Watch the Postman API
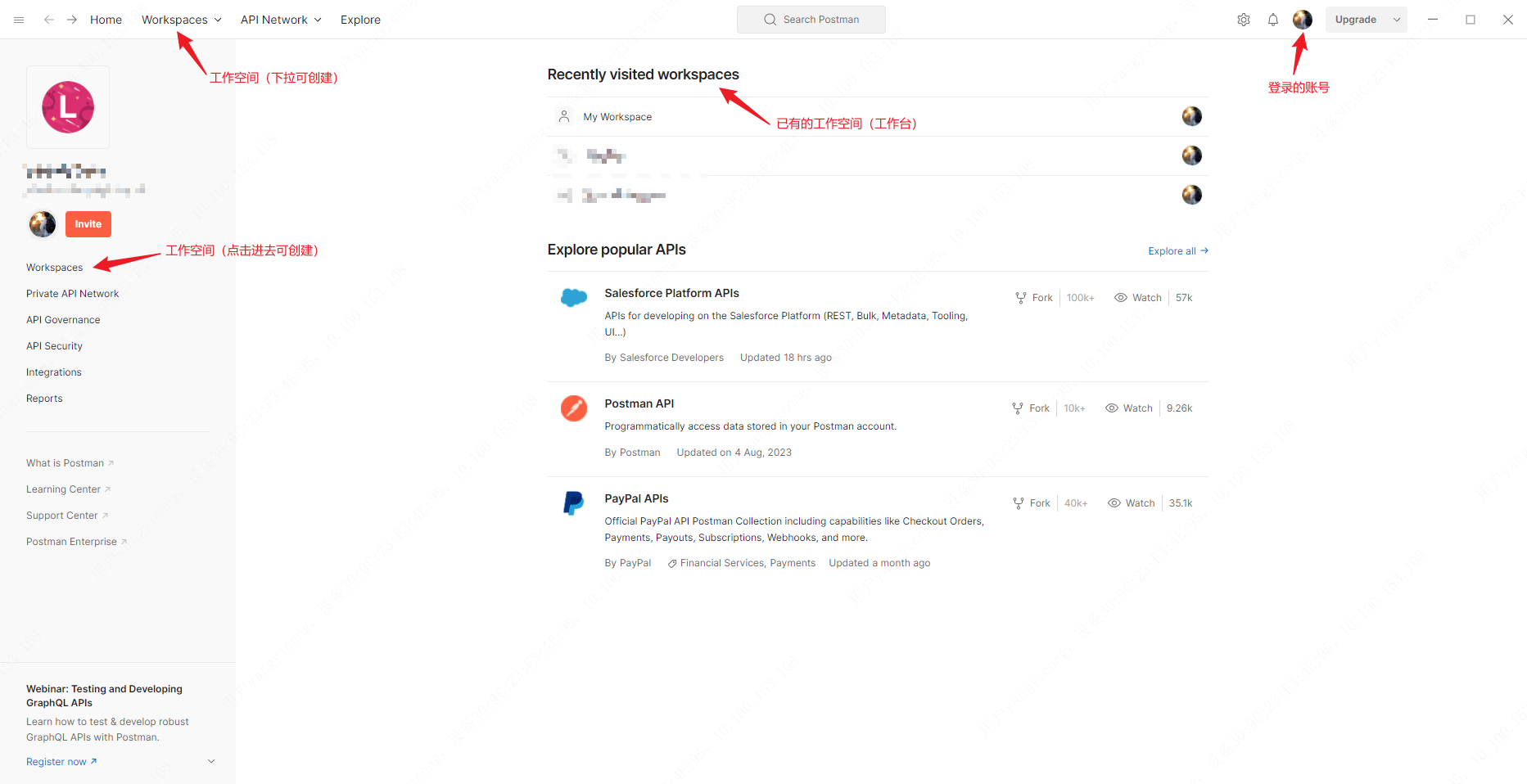The height and width of the screenshot is (784, 1527). pyautogui.click(x=1129, y=408)
